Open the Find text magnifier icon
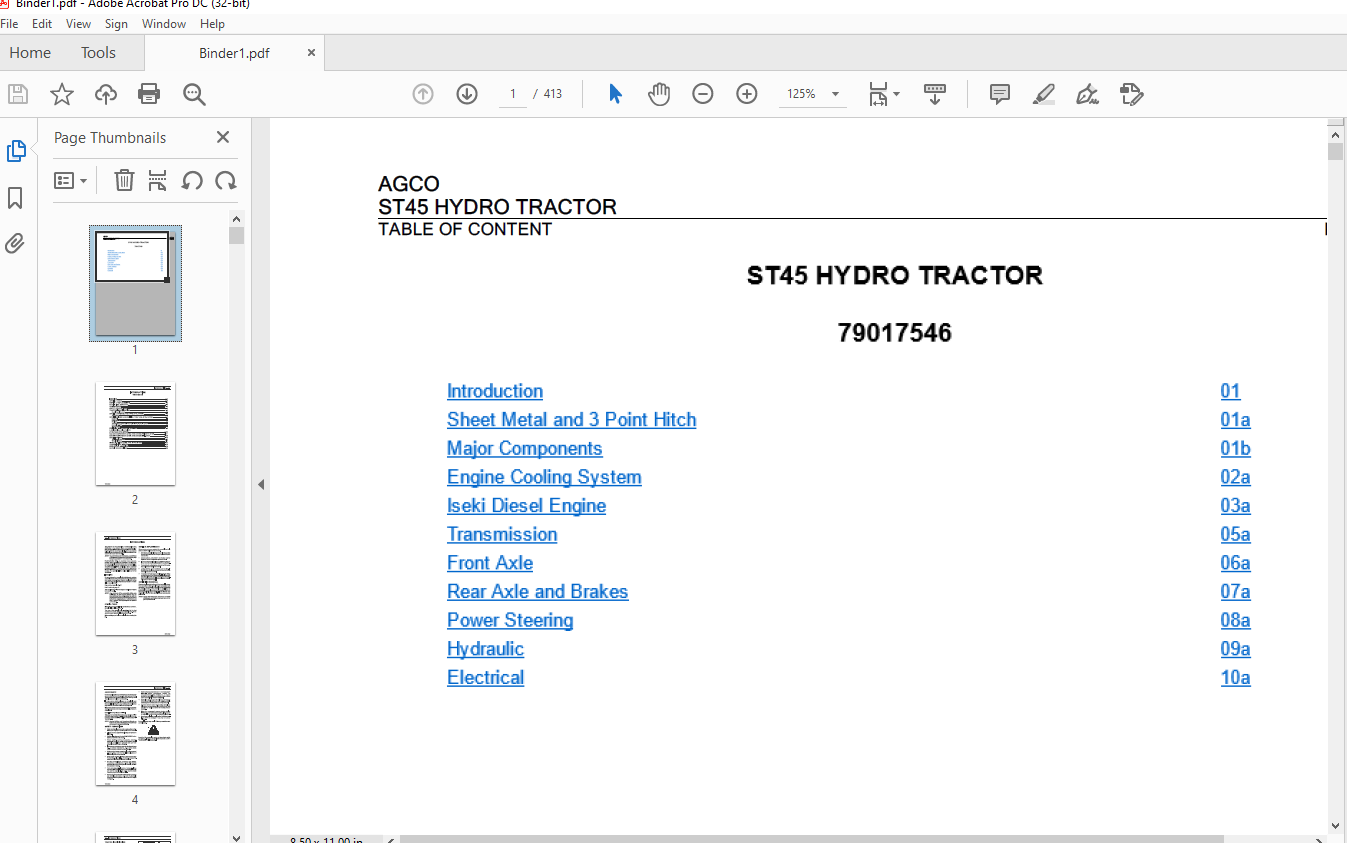 click(194, 94)
